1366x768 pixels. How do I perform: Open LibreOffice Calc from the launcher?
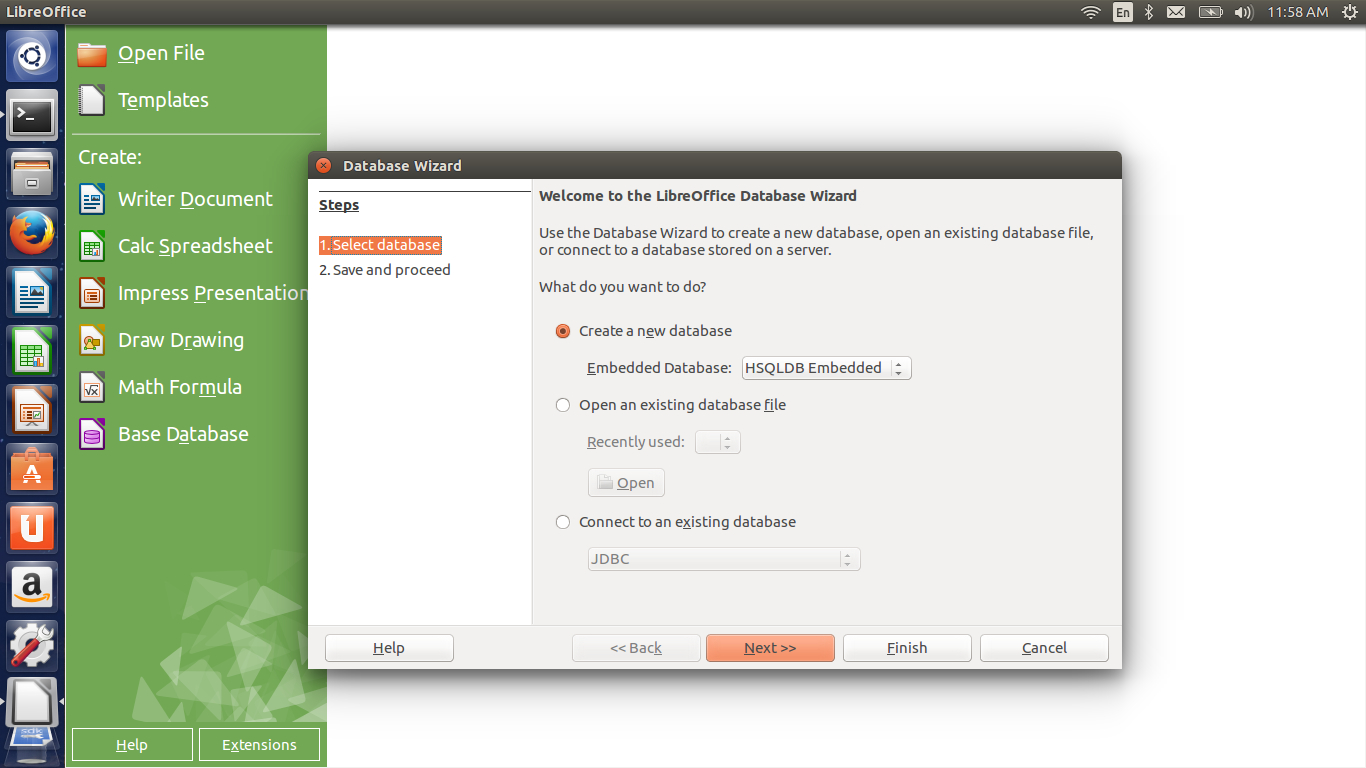coord(32,352)
